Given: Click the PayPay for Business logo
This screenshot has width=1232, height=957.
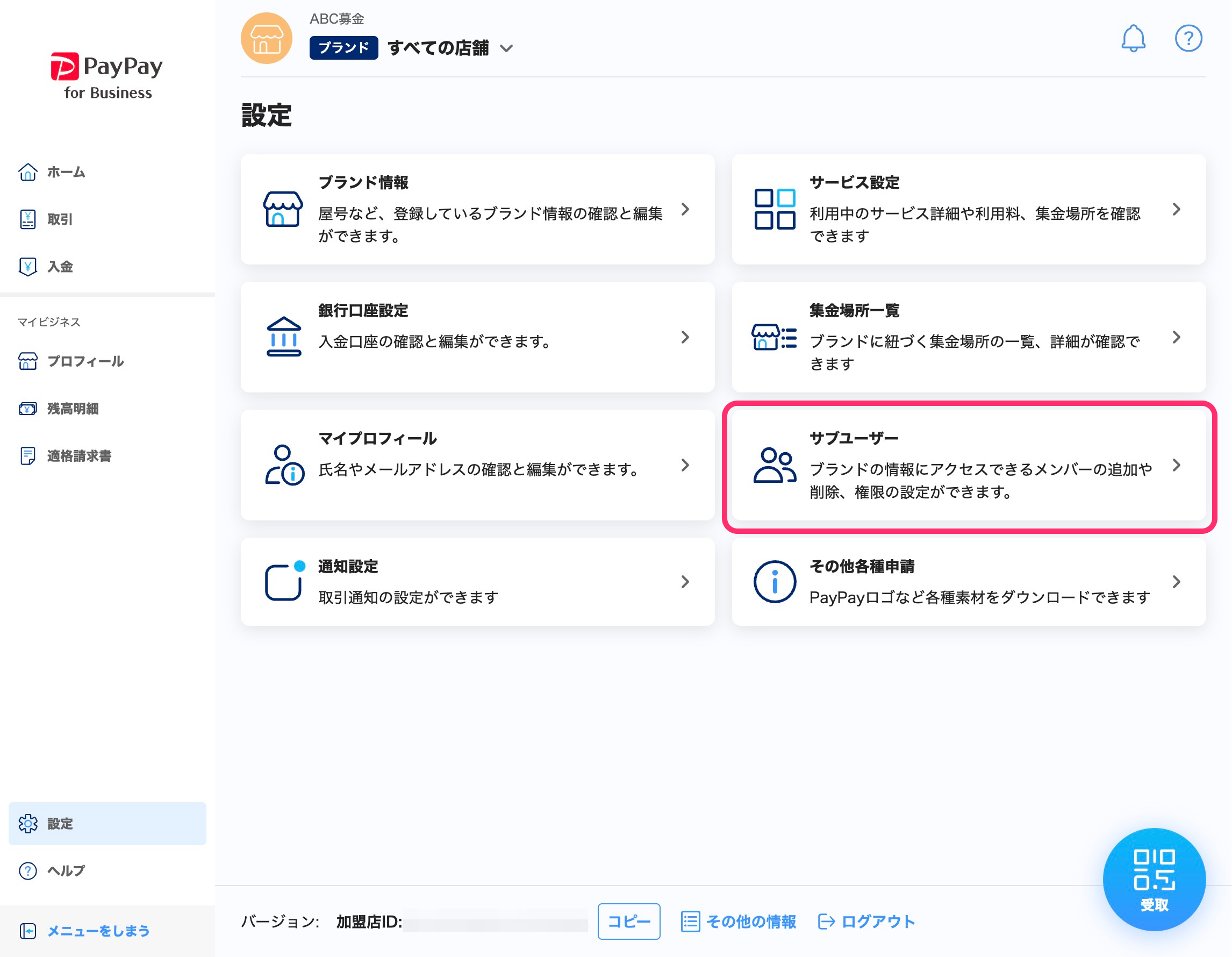Looking at the screenshot, I should tap(107, 76).
